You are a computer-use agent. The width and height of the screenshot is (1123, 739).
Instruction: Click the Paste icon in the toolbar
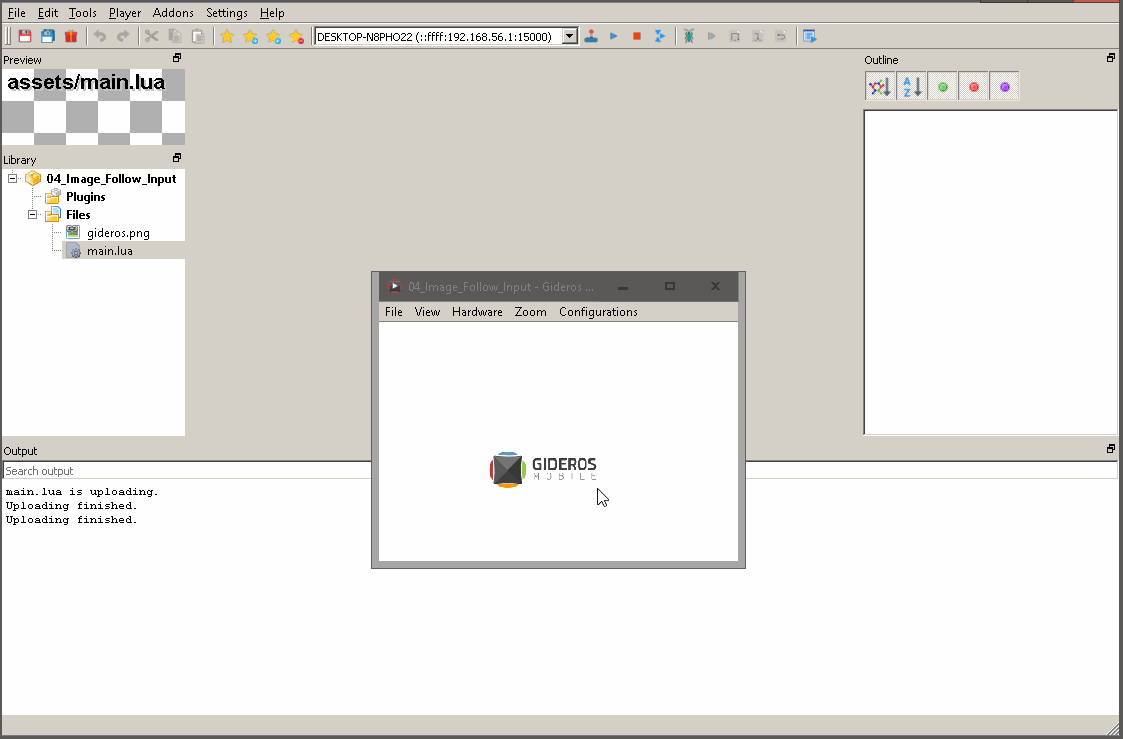pyautogui.click(x=199, y=35)
